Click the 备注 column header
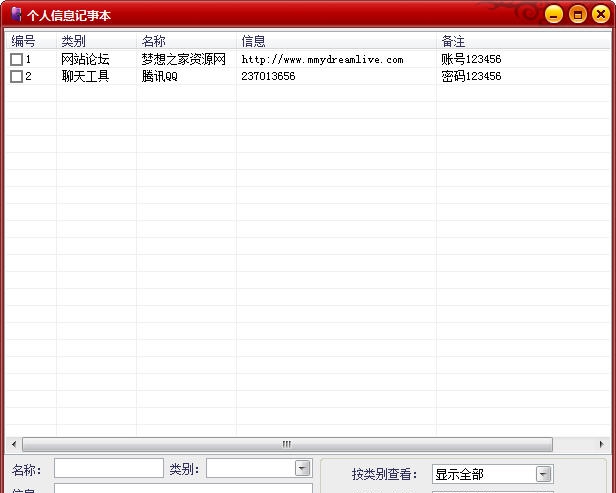Screen dimensions: 616x493 click(523, 41)
